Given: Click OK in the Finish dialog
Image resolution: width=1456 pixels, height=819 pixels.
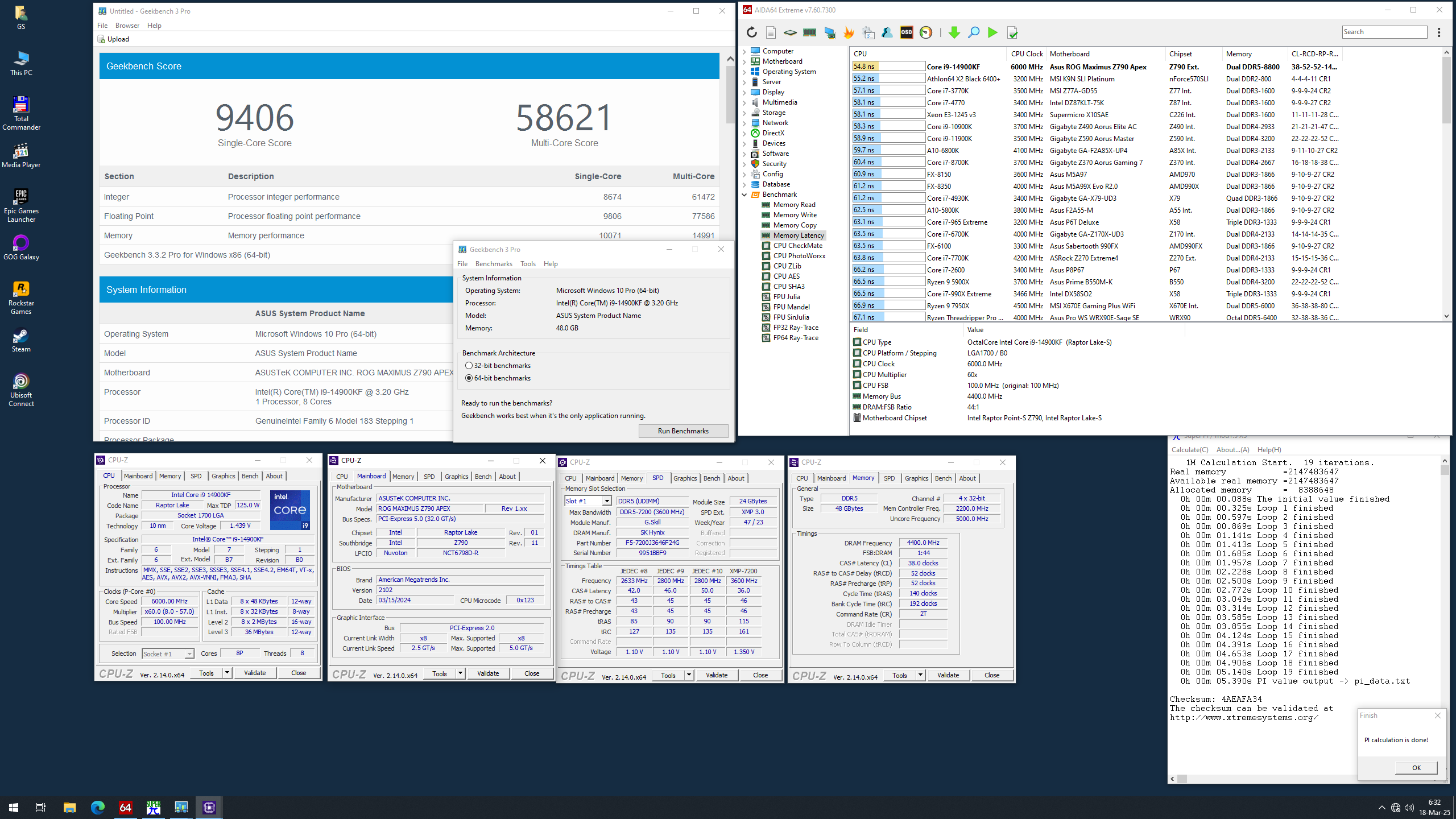Looking at the screenshot, I should [x=1416, y=767].
